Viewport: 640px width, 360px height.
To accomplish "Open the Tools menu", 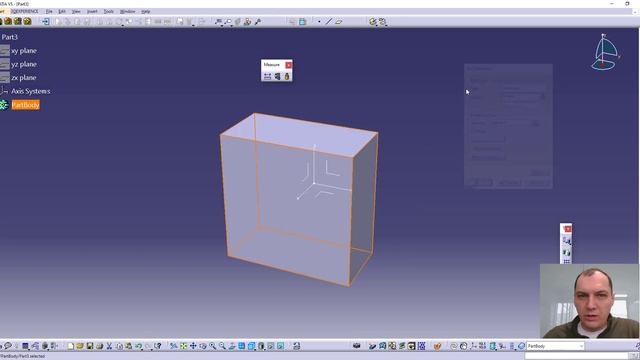I will tap(109, 11).
